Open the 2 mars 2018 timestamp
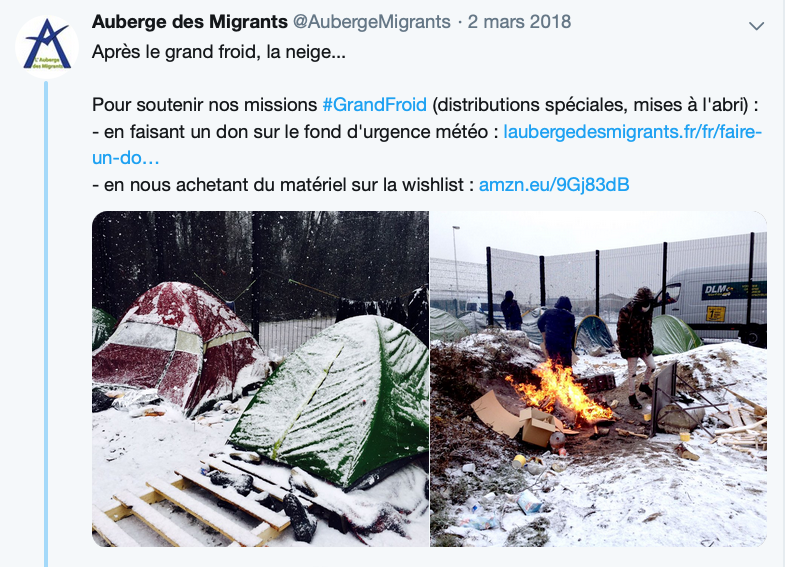The image size is (785, 567). pyautogui.click(x=519, y=22)
